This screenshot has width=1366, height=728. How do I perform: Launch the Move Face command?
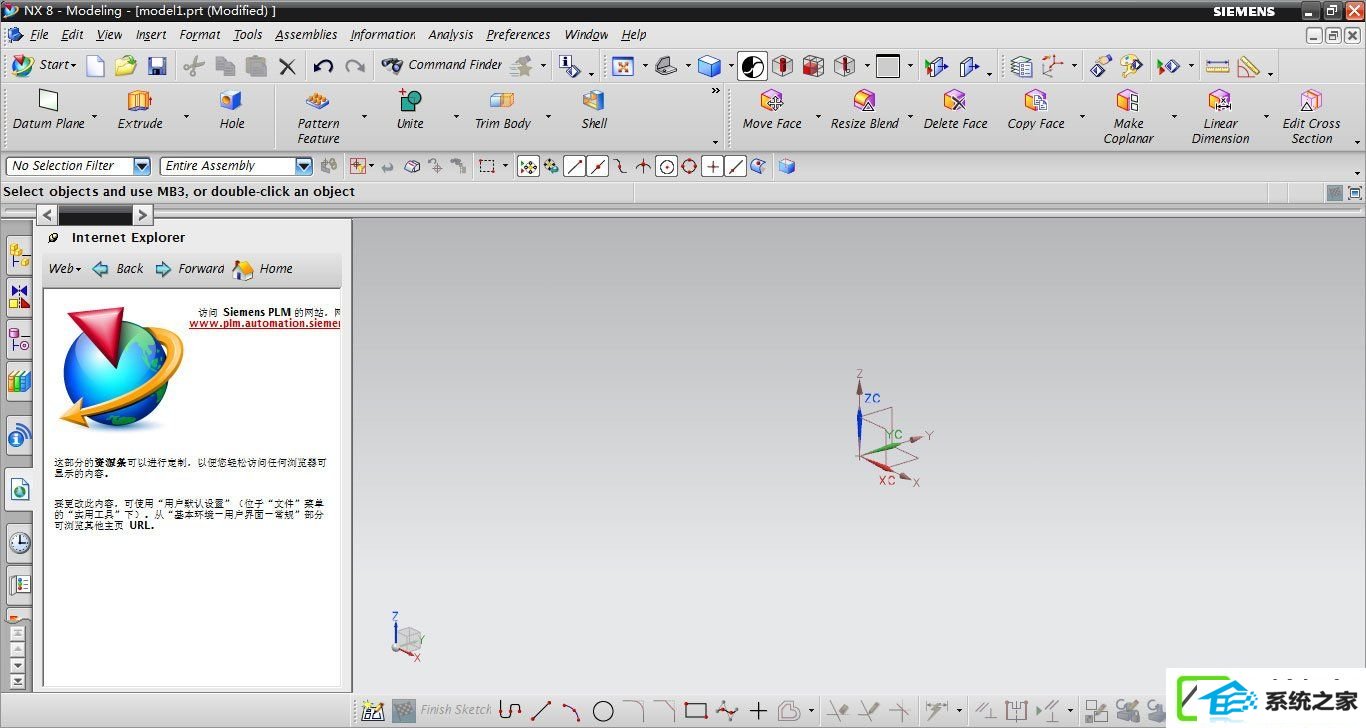[772, 109]
